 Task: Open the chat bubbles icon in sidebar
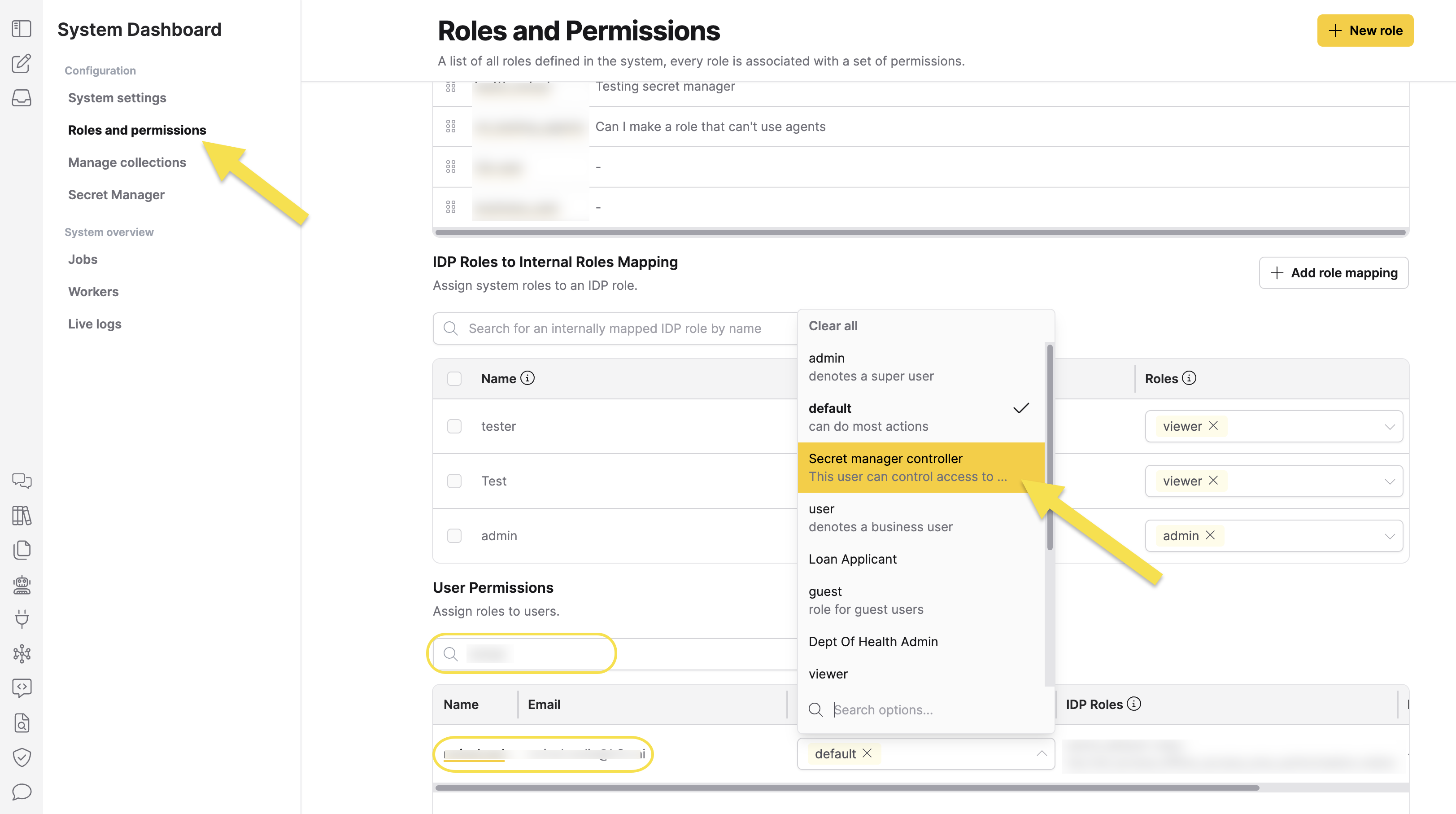(22, 481)
